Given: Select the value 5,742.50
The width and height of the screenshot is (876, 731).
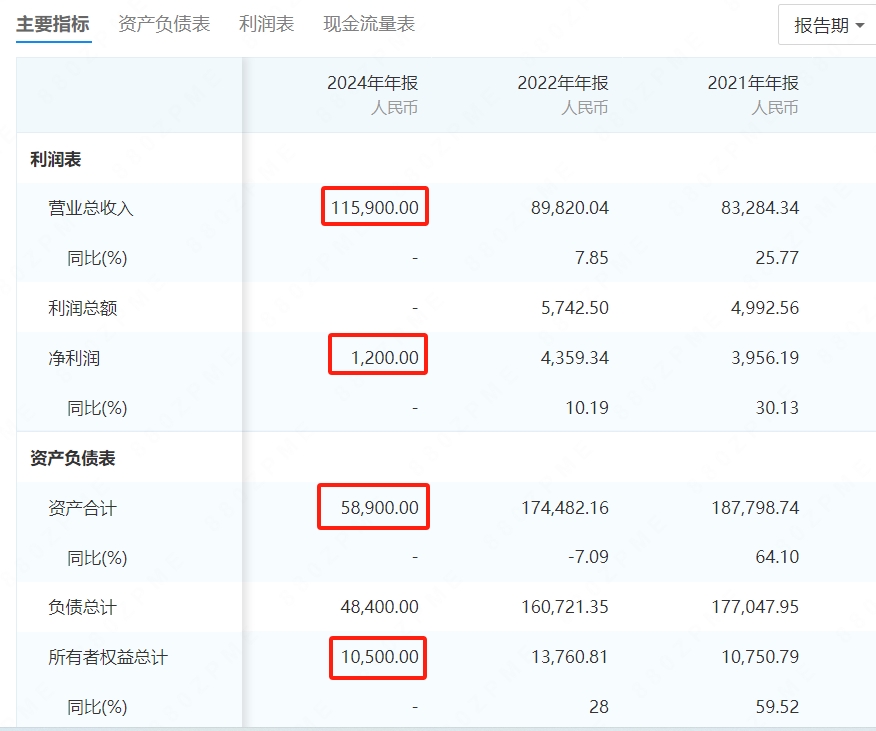Looking at the screenshot, I should point(575,308).
